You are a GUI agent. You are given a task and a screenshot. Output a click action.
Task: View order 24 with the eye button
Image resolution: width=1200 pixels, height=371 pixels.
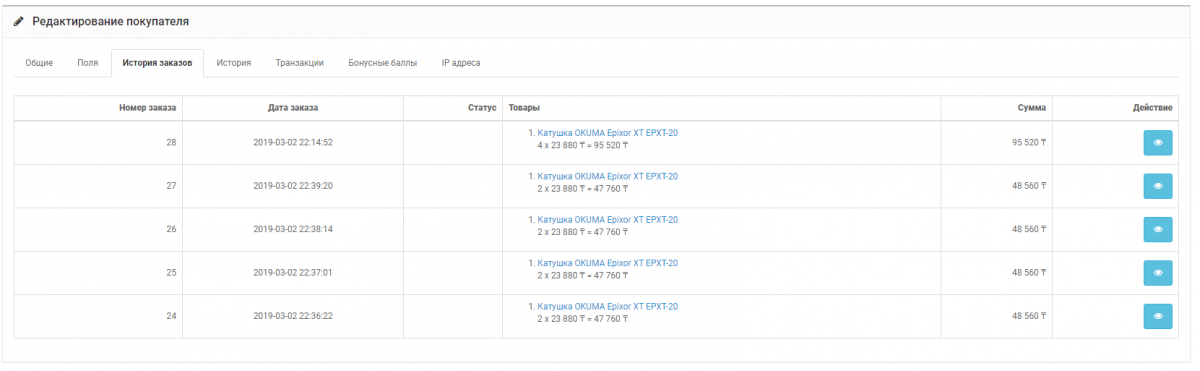click(x=1158, y=316)
